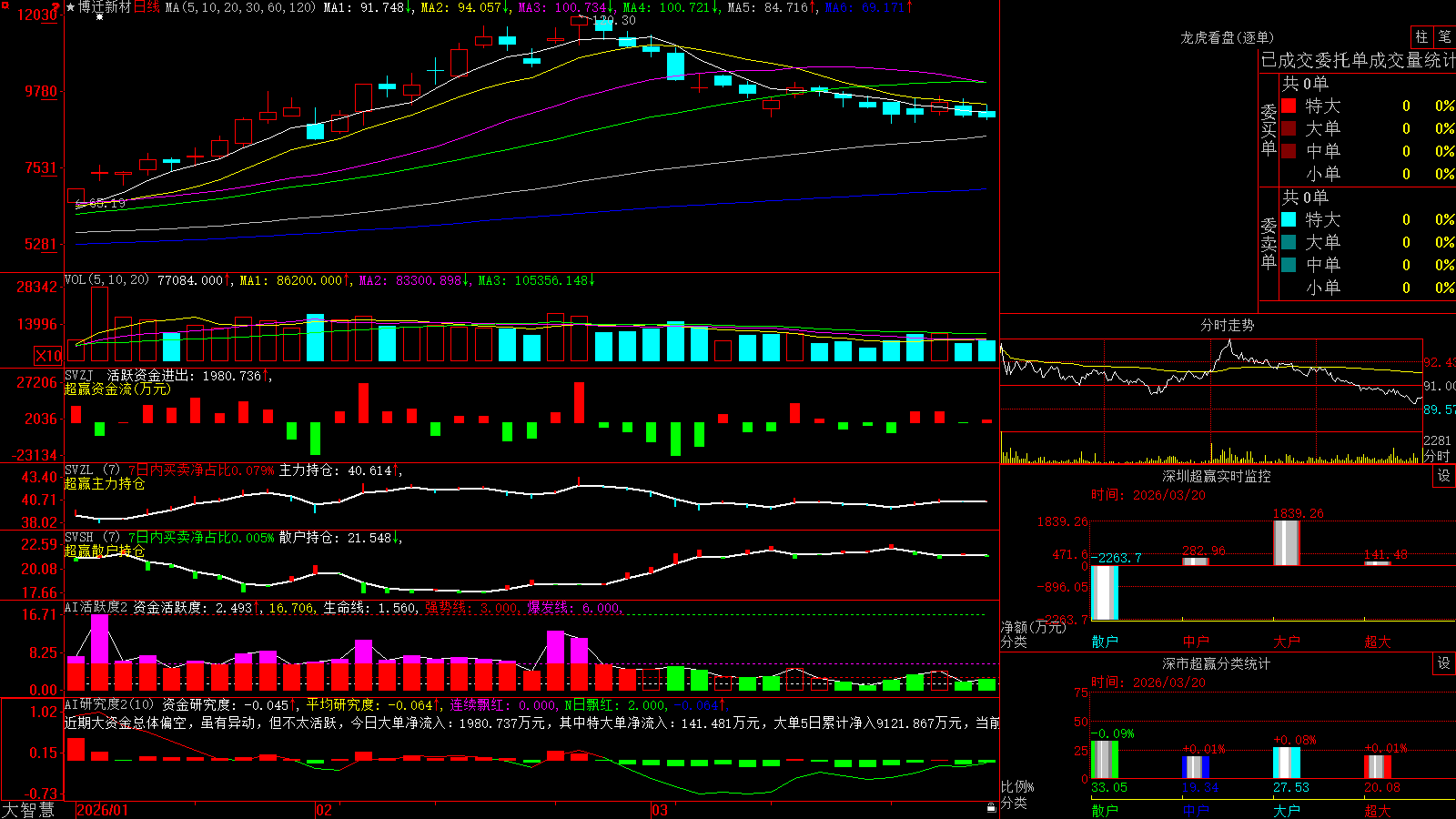Select 大户 label under 深市超赢分类统计

[1287, 810]
